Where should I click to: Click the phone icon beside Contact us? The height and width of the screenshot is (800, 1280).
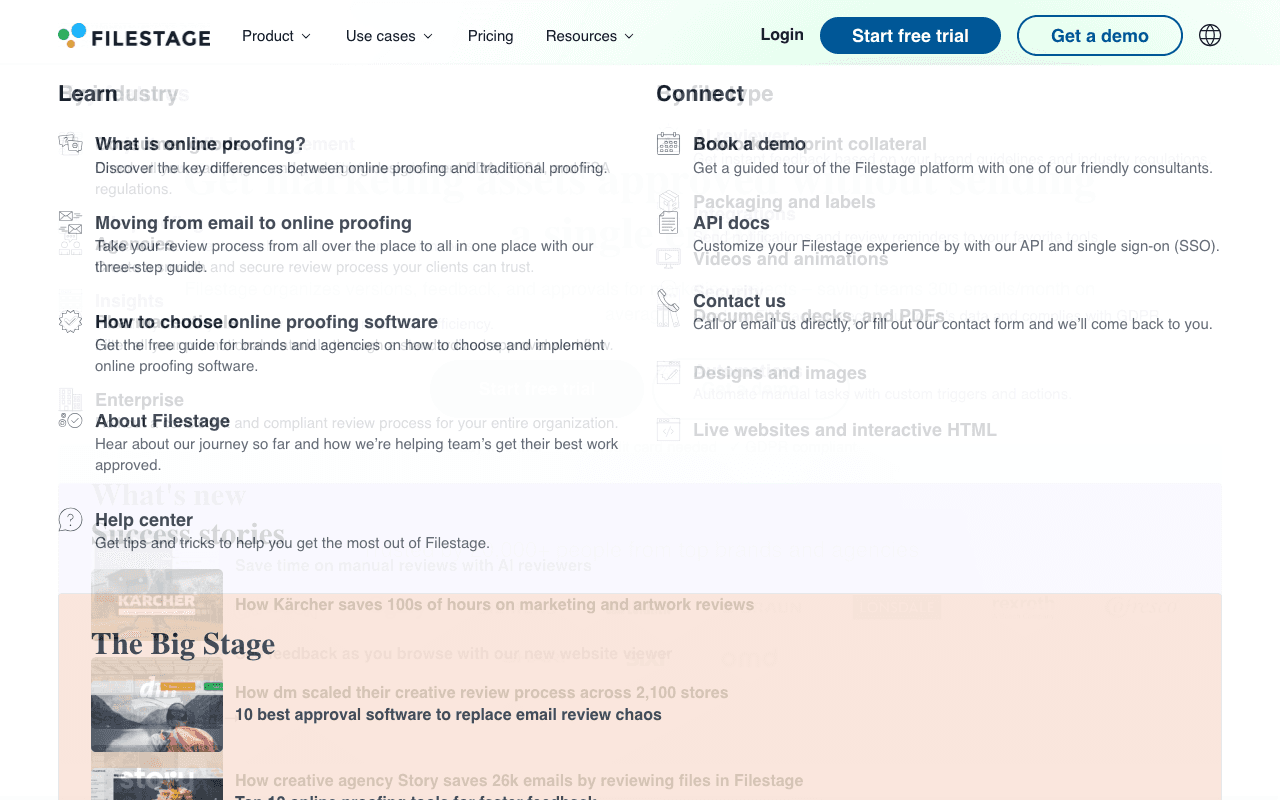coord(668,301)
